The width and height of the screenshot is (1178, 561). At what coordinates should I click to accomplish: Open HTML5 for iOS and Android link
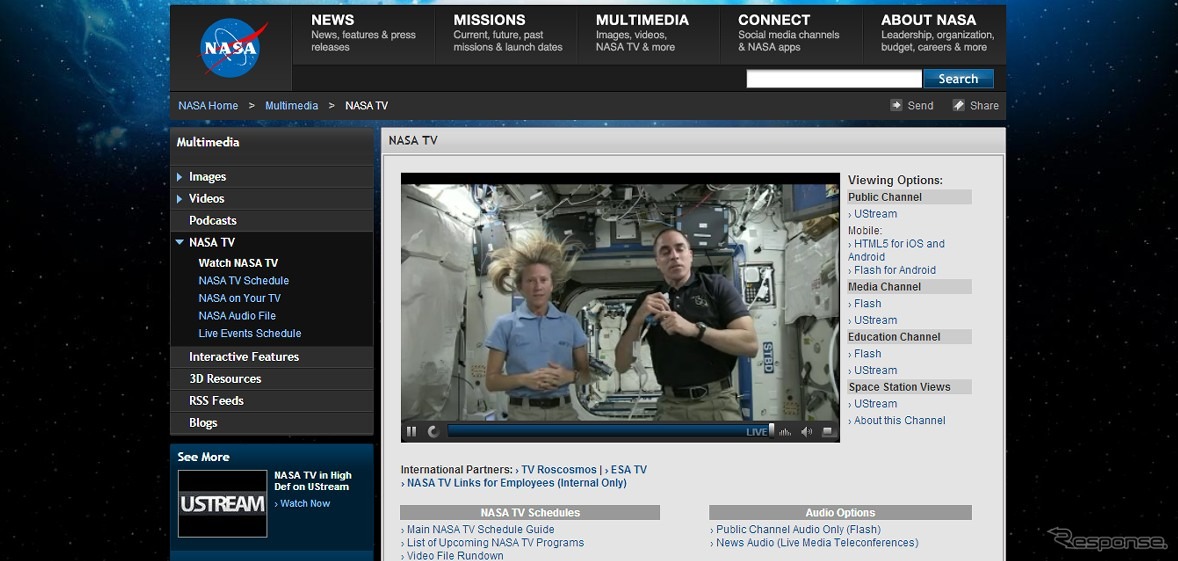pyautogui.click(x=896, y=250)
